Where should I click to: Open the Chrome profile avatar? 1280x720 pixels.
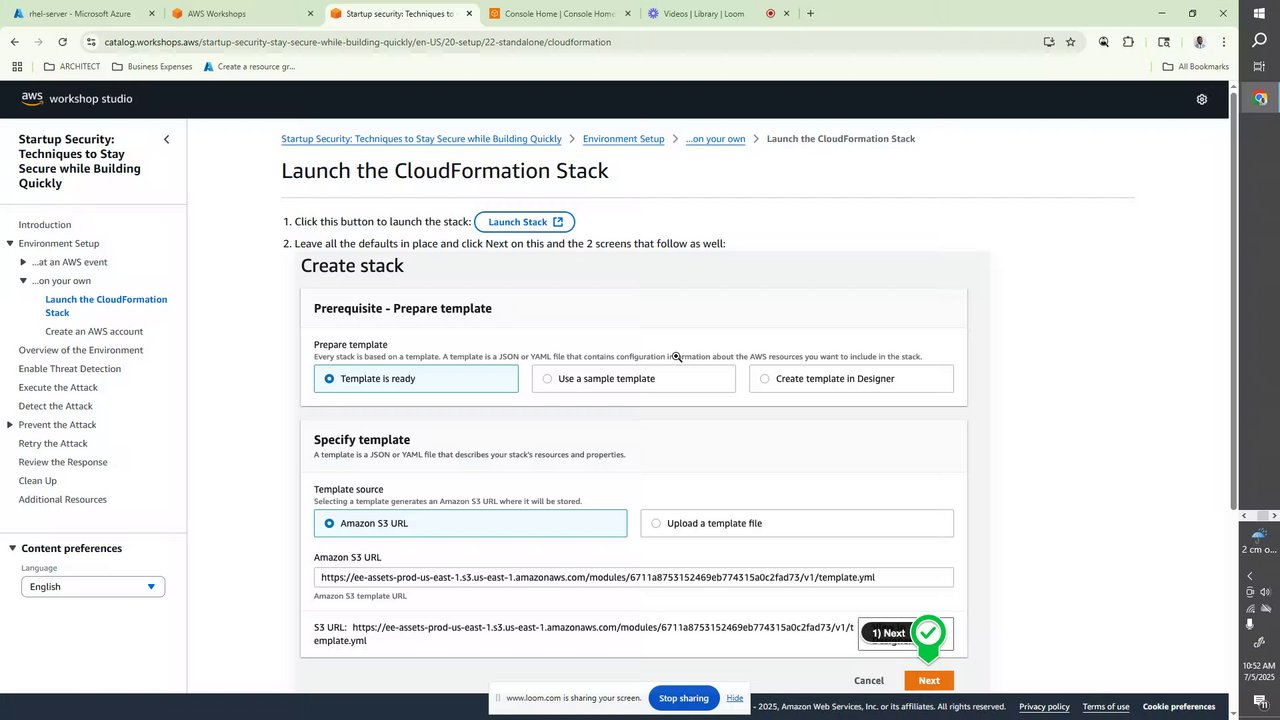coord(1200,42)
